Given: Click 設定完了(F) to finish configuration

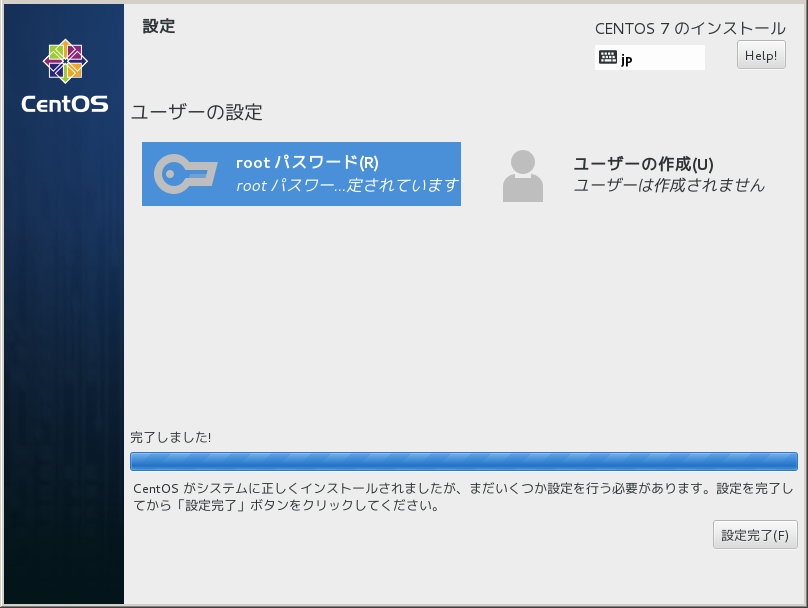Looking at the screenshot, I should coord(755,535).
